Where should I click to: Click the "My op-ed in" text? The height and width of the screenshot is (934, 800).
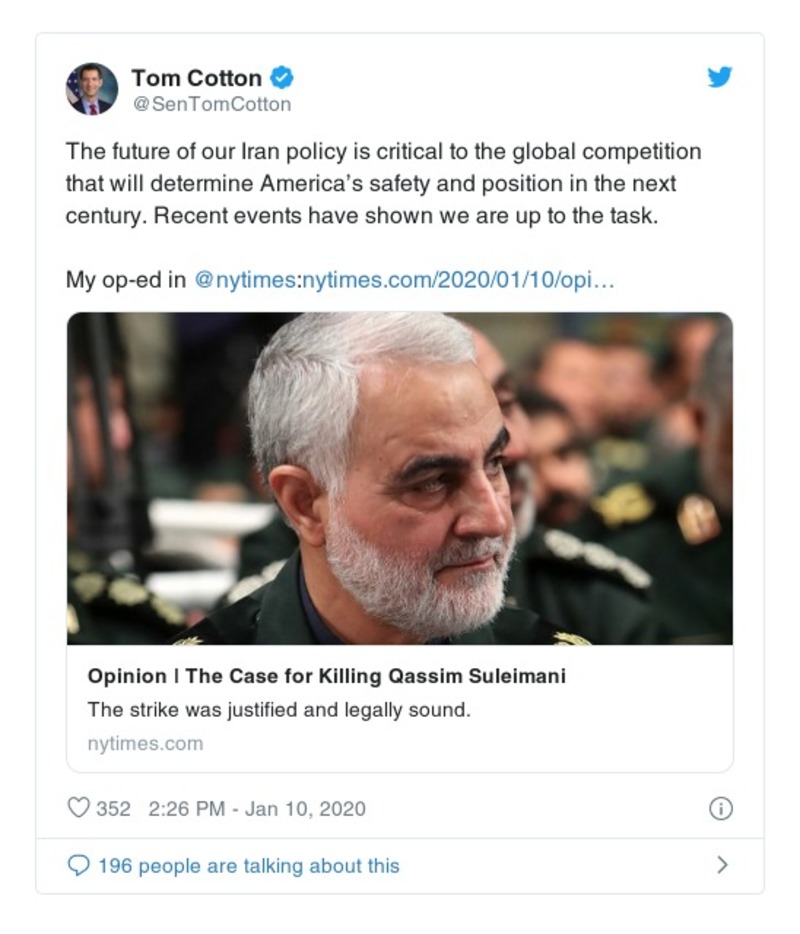pyautogui.click(x=125, y=280)
